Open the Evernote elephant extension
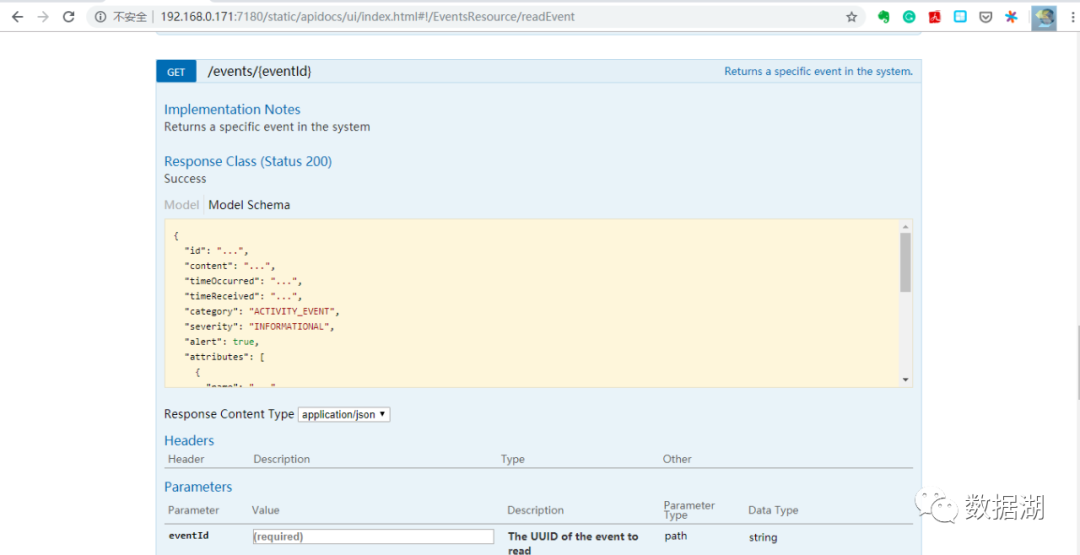 [x=884, y=17]
